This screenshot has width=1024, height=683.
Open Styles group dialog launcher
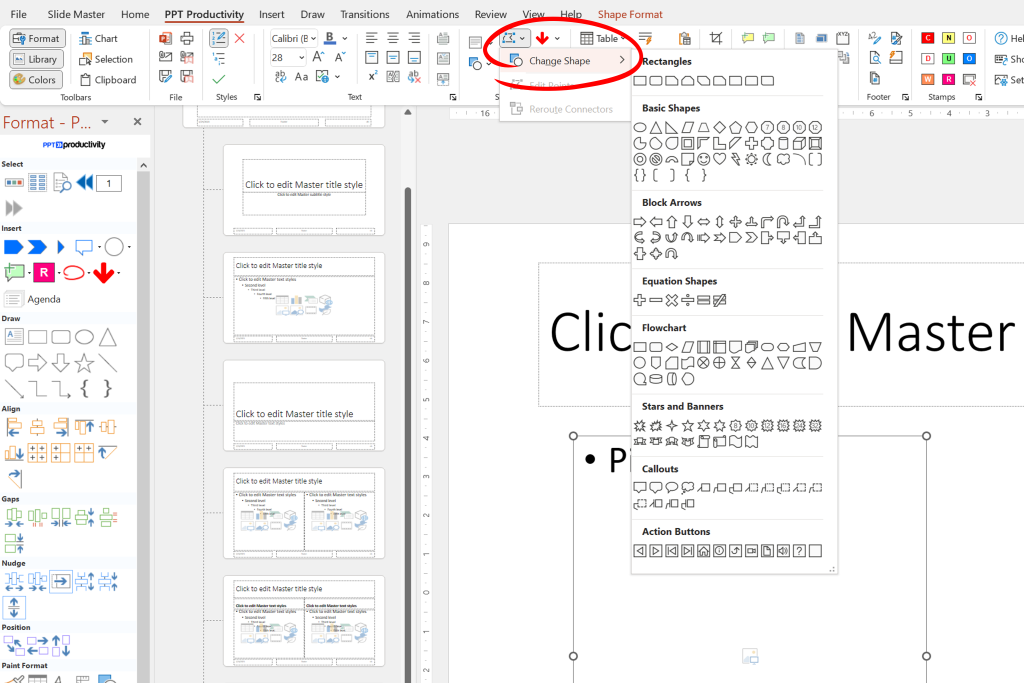pyautogui.click(x=257, y=97)
